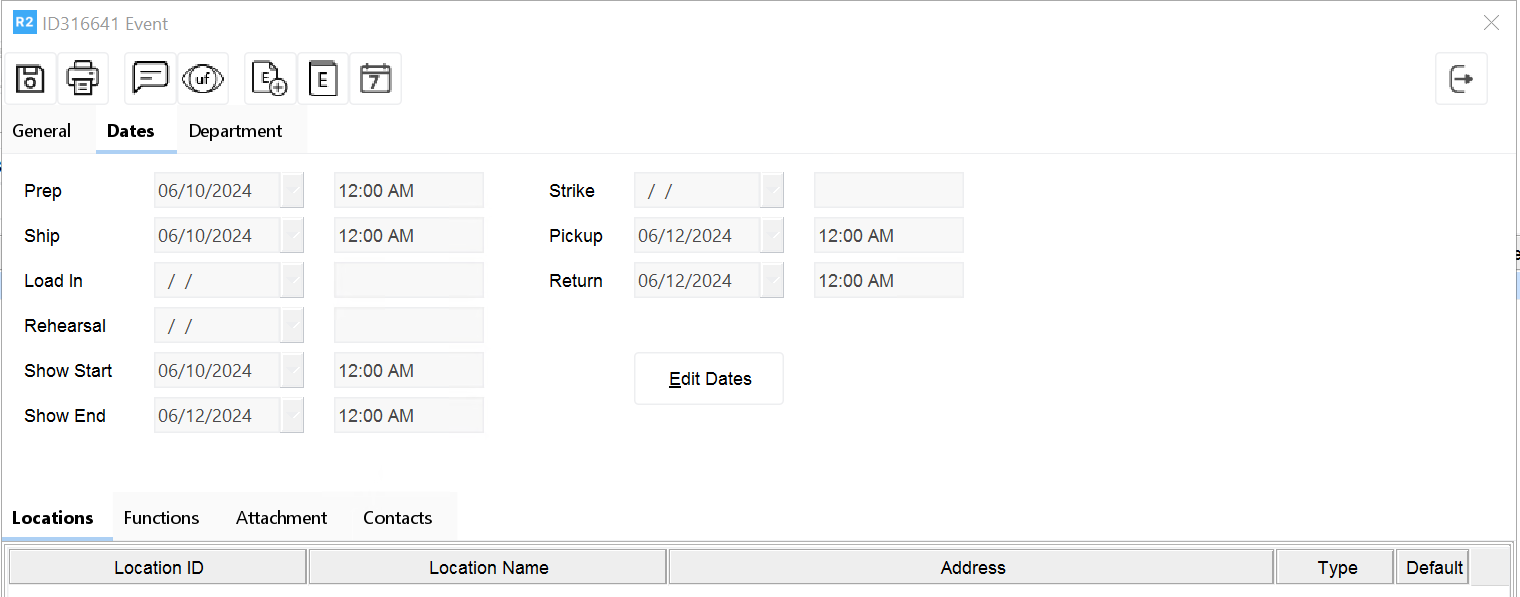Click the Location Name column header
Viewport: 1520px width, 597px height.
[x=488, y=567]
